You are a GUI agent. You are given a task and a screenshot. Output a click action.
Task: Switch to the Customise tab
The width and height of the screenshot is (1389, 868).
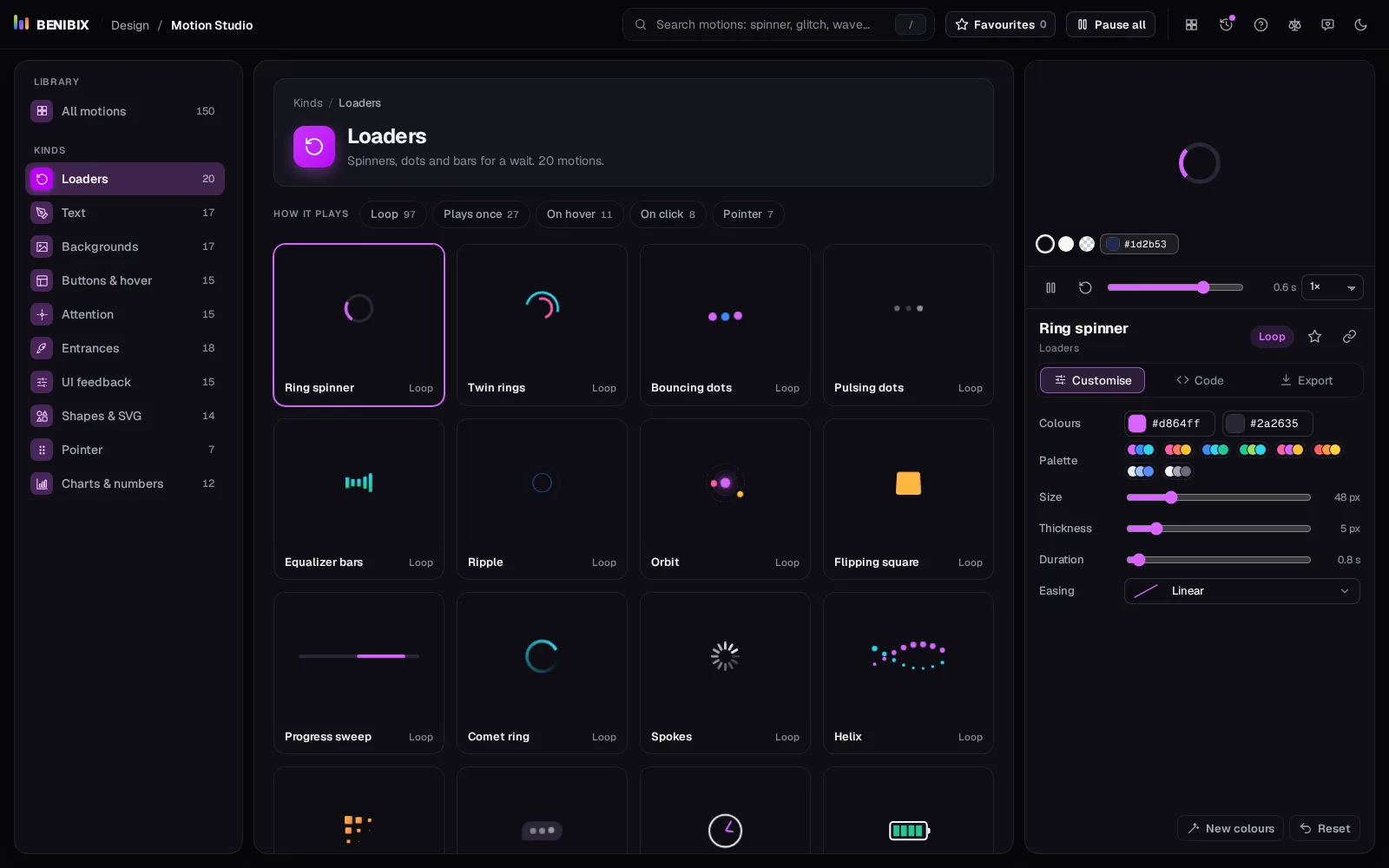(x=1092, y=380)
